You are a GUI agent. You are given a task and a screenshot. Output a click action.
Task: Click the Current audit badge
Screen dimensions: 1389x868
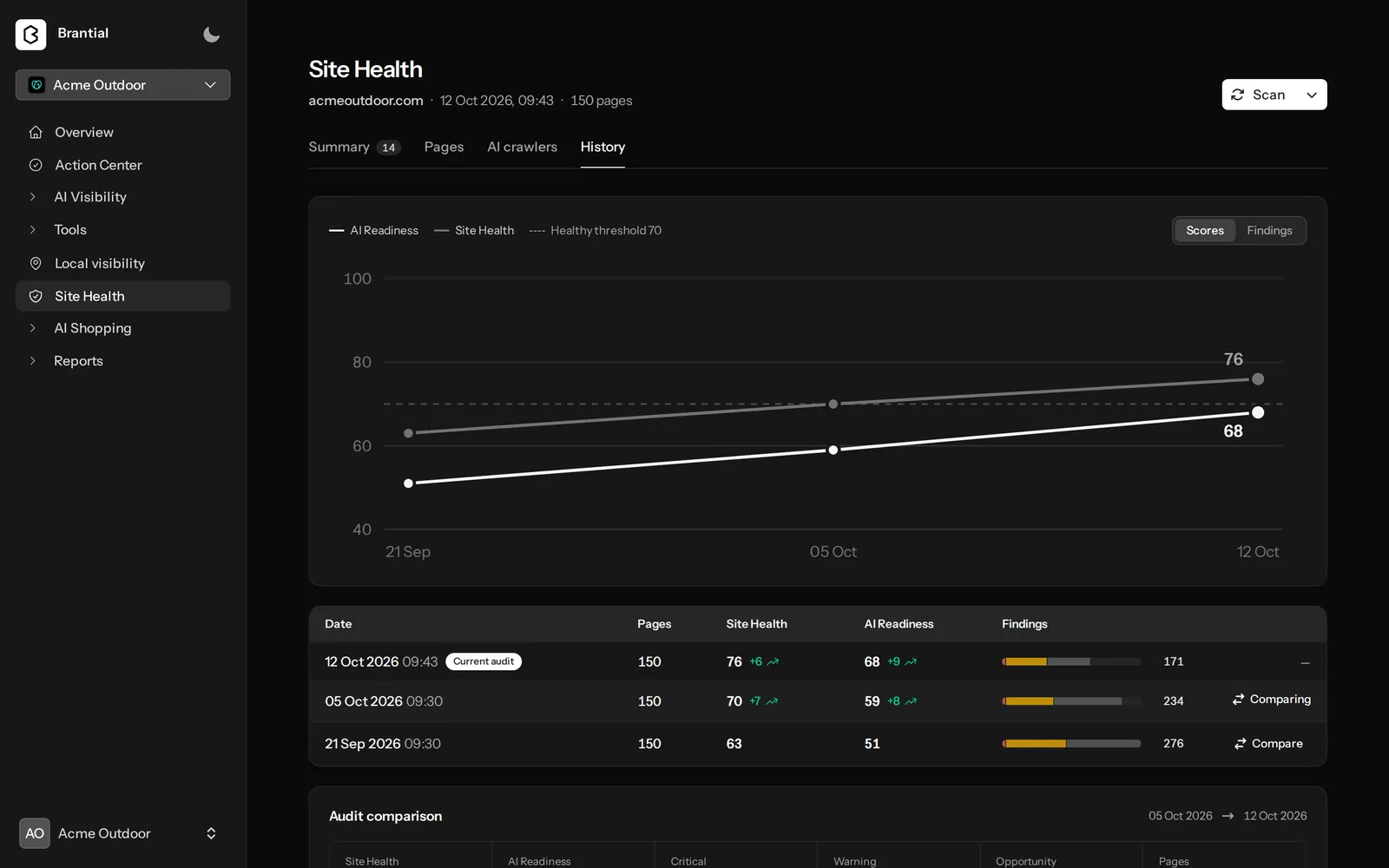484,661
